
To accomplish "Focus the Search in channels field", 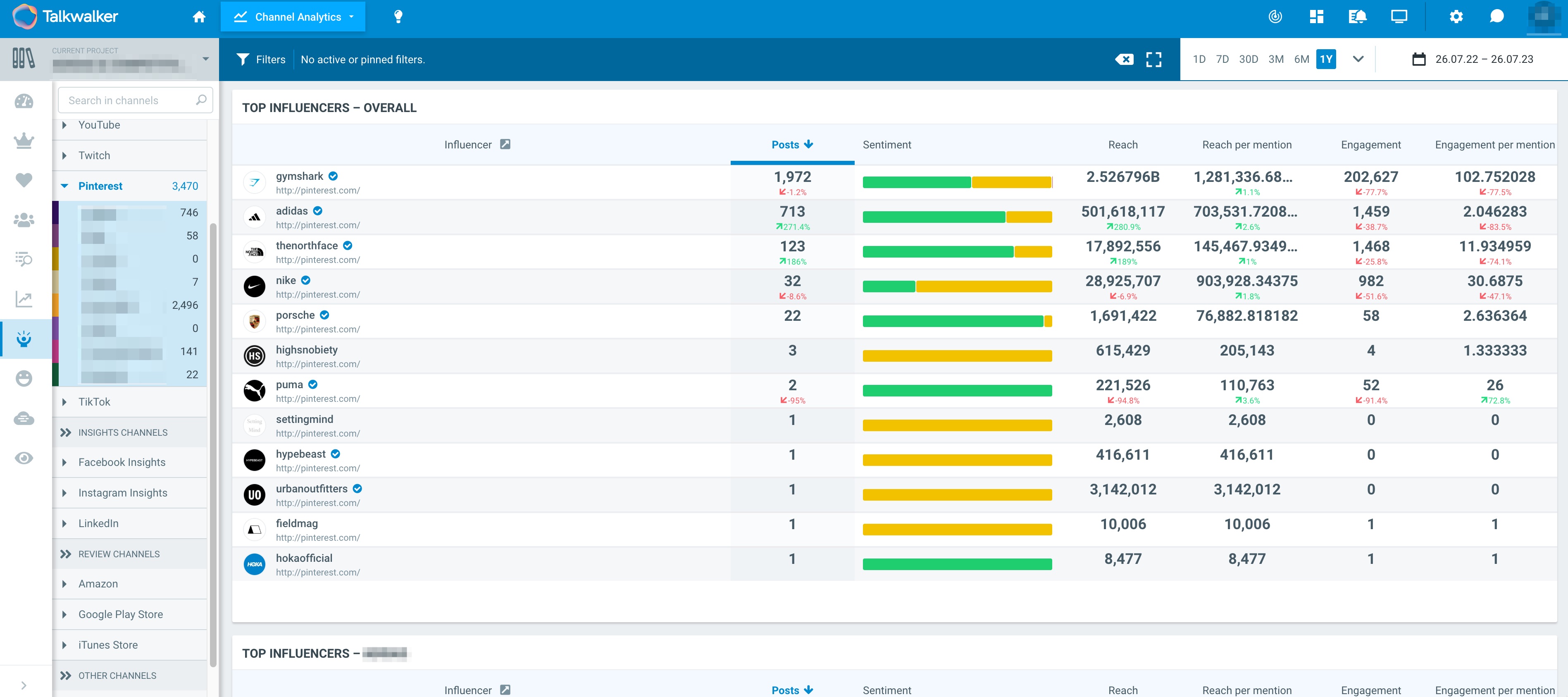I will pyautogui.click(x=135, y=100).
